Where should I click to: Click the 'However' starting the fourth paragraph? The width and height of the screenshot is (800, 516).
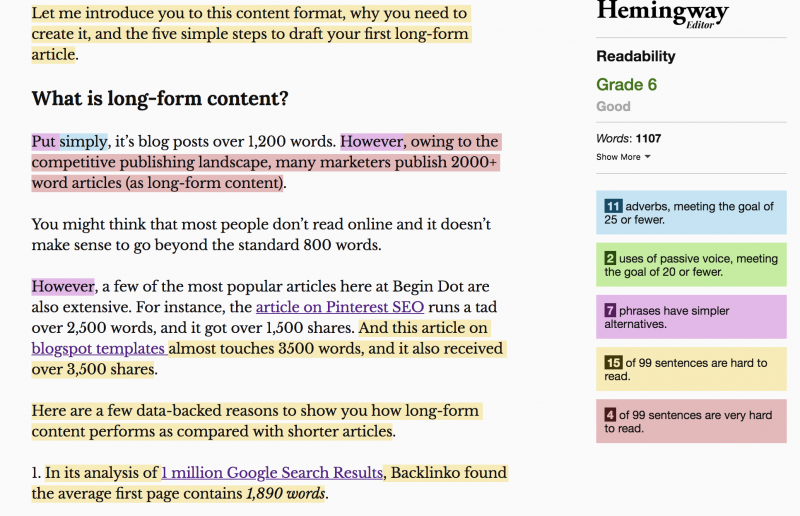[63, 286]
